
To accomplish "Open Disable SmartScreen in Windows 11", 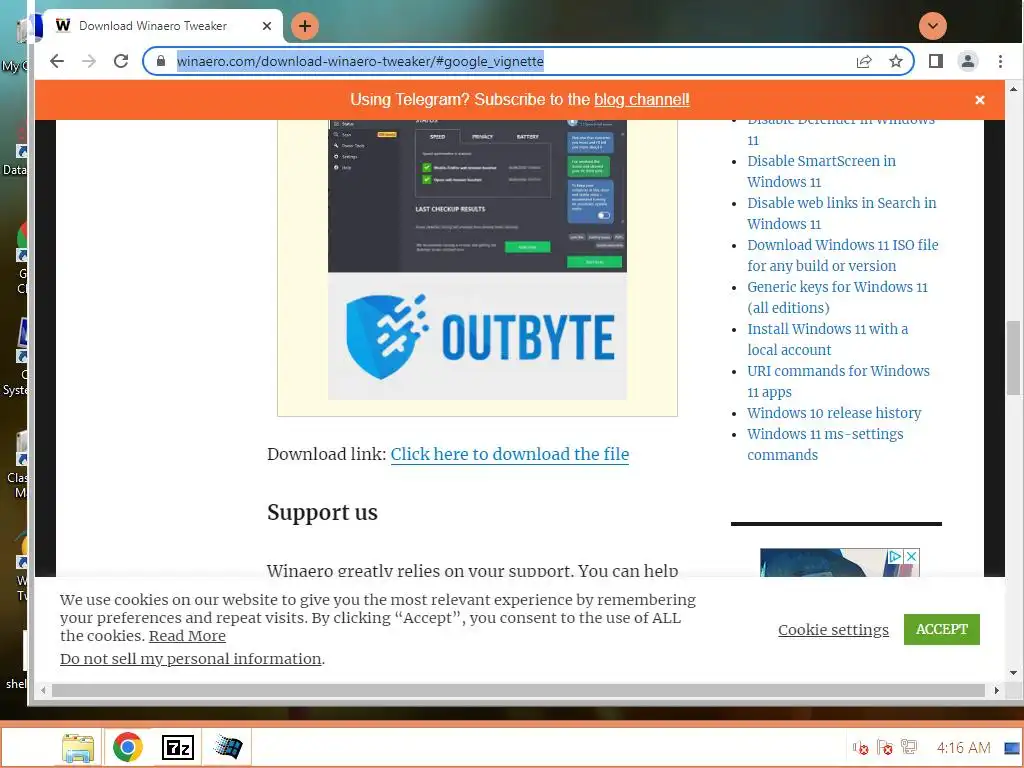I will click(x=822, y=171).
